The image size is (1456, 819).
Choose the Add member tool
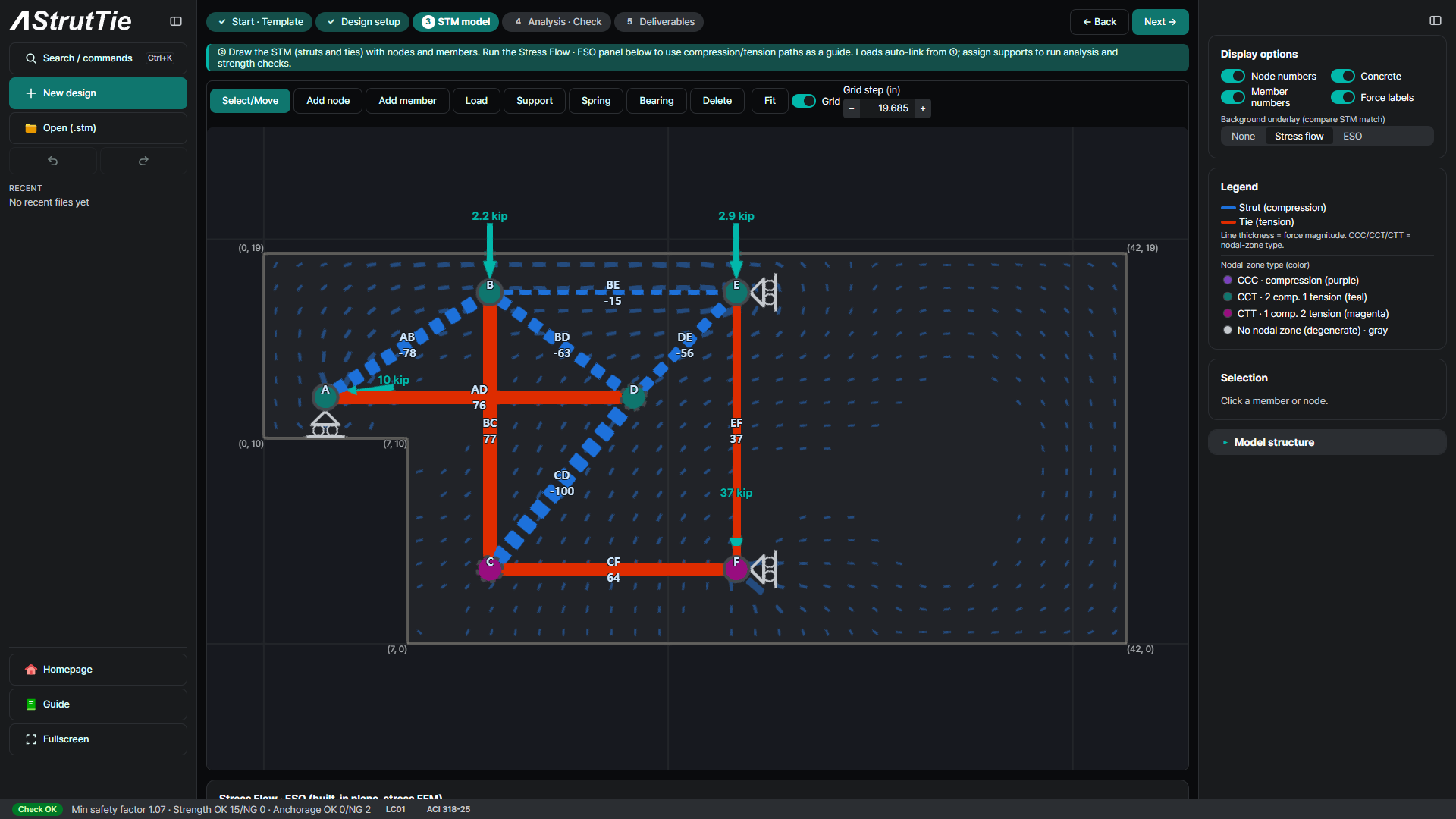coord(407,101)
